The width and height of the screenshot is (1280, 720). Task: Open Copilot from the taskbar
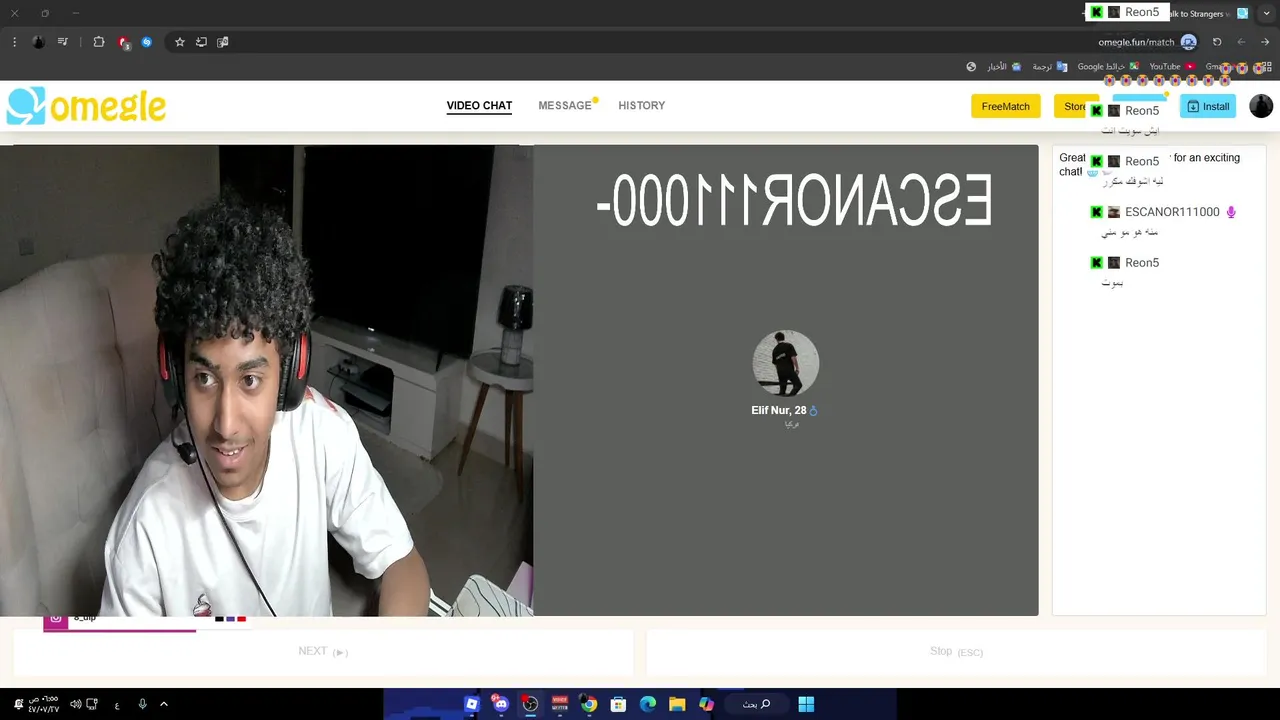[x=707, y=704]
